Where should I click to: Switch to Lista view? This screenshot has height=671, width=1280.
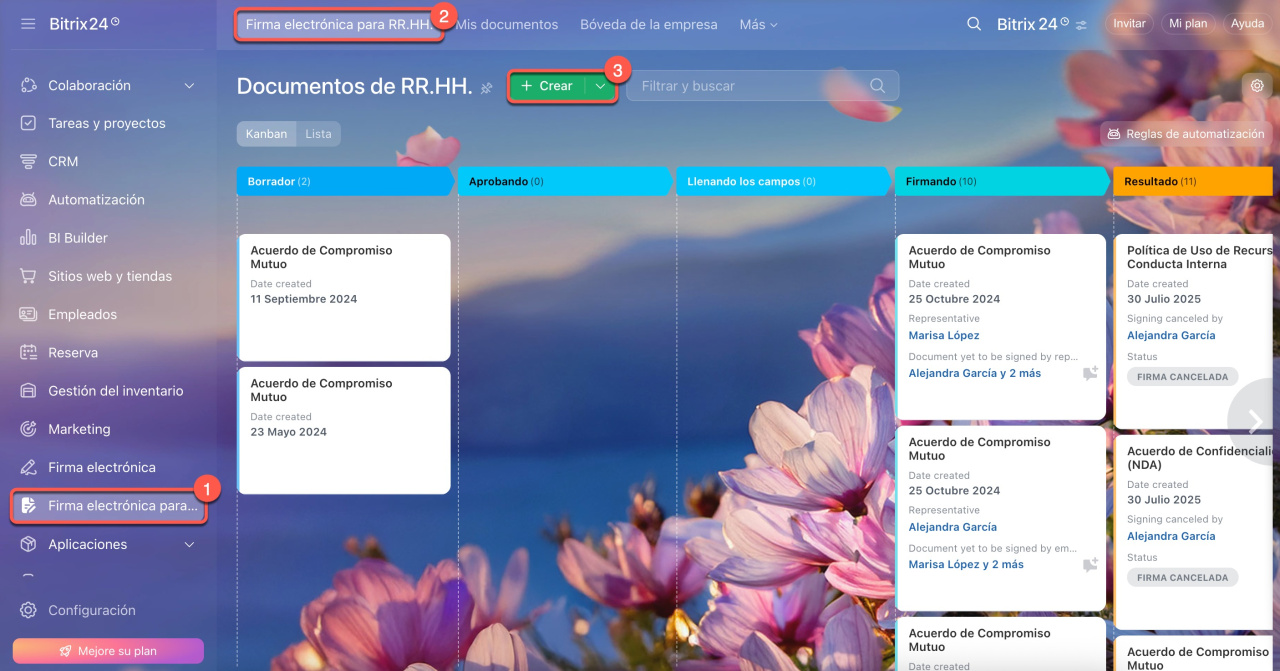318,134
